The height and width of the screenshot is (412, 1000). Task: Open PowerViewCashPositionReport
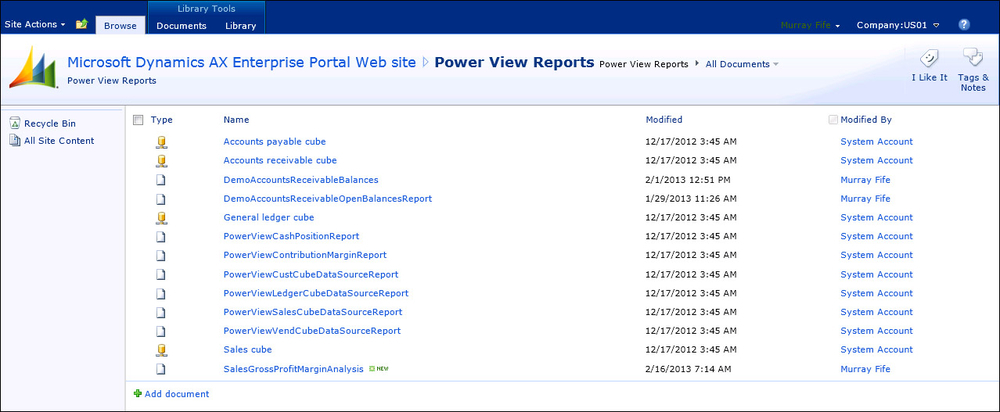pyautogui.click(x=291, y=237)
